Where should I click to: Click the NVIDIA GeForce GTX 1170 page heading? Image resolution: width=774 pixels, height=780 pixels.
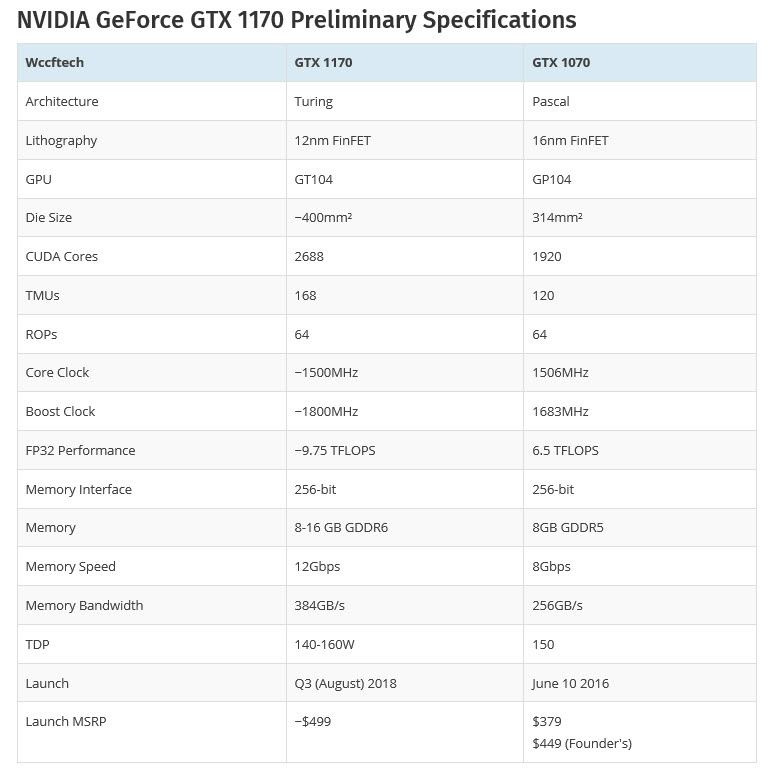[x=296, y=19]
